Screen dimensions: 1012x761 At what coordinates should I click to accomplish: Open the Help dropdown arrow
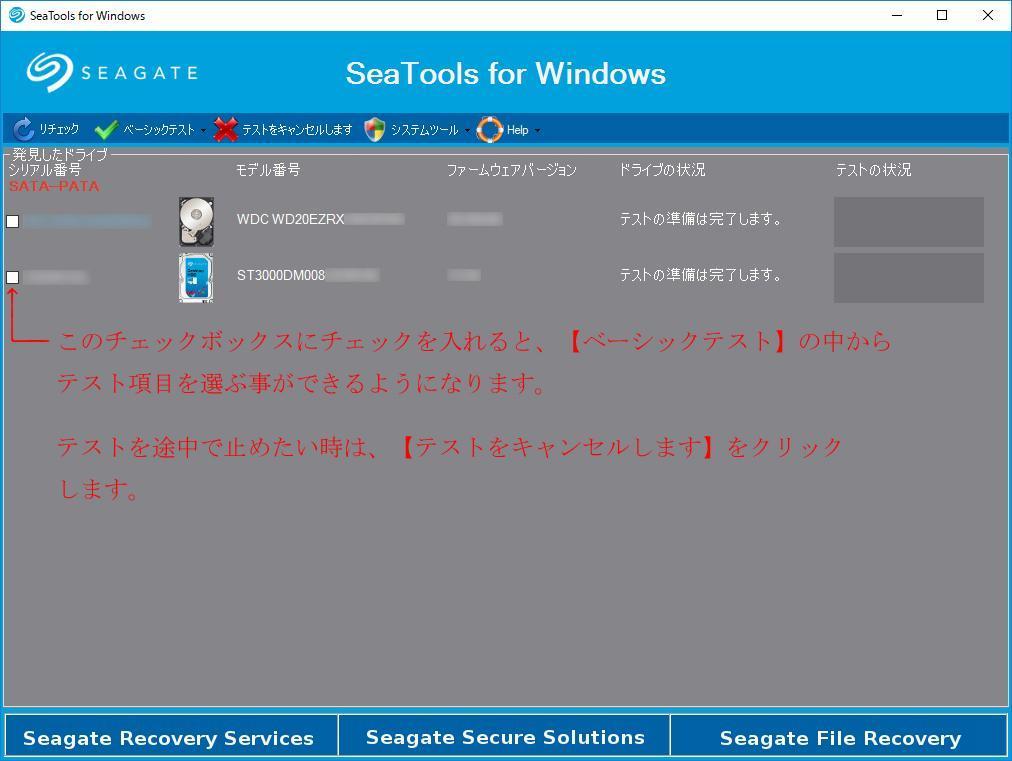[x=537, y=129]
